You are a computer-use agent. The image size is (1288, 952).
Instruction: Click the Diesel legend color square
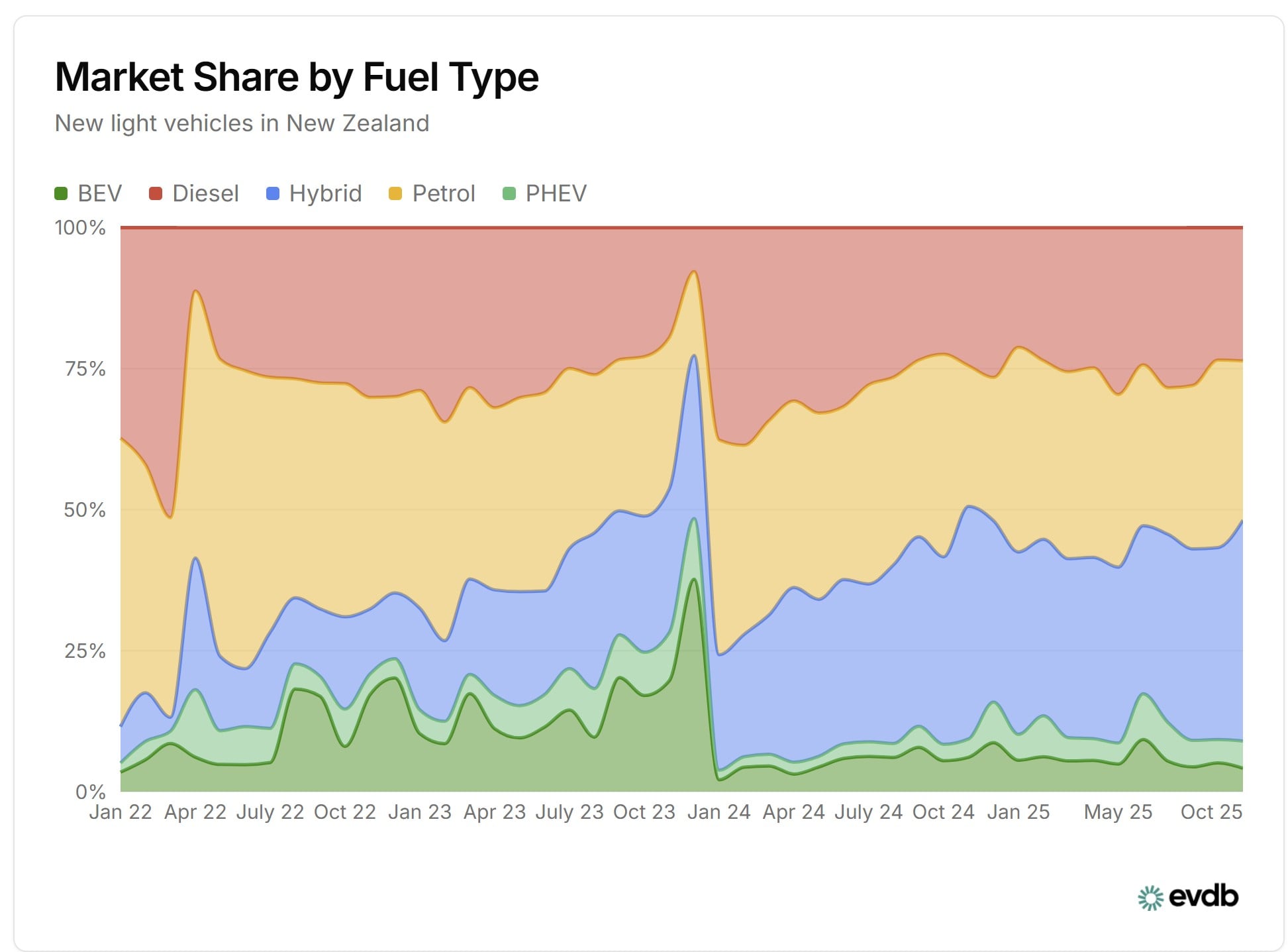(x=156, y=193)
